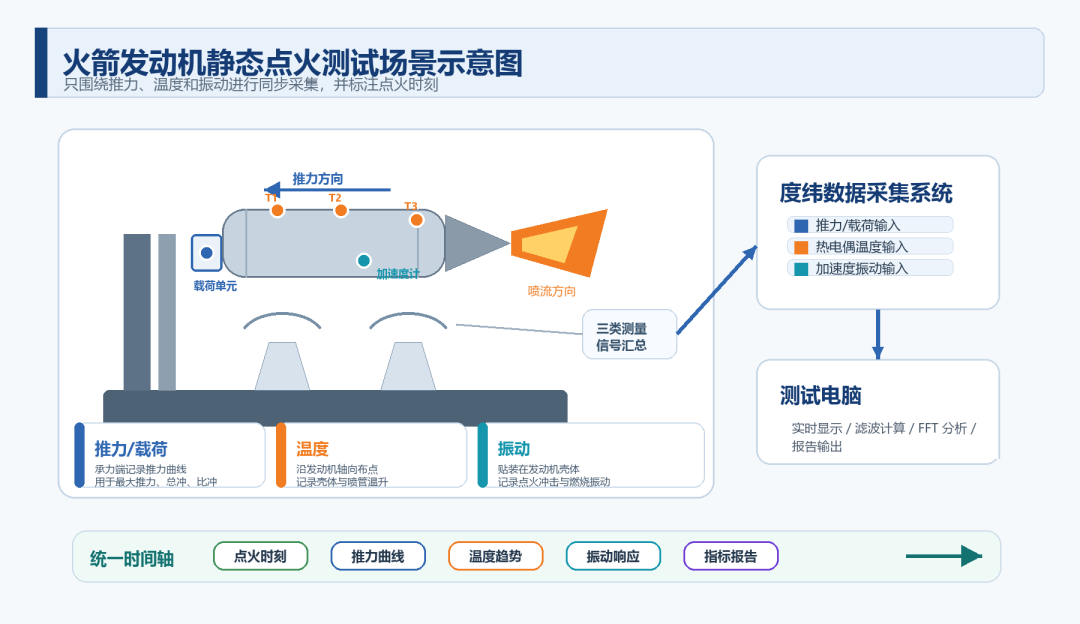Pick the orange T3 thermocouple dot
This screenshot has width=1080, height=624.
(x=416, y=220)
